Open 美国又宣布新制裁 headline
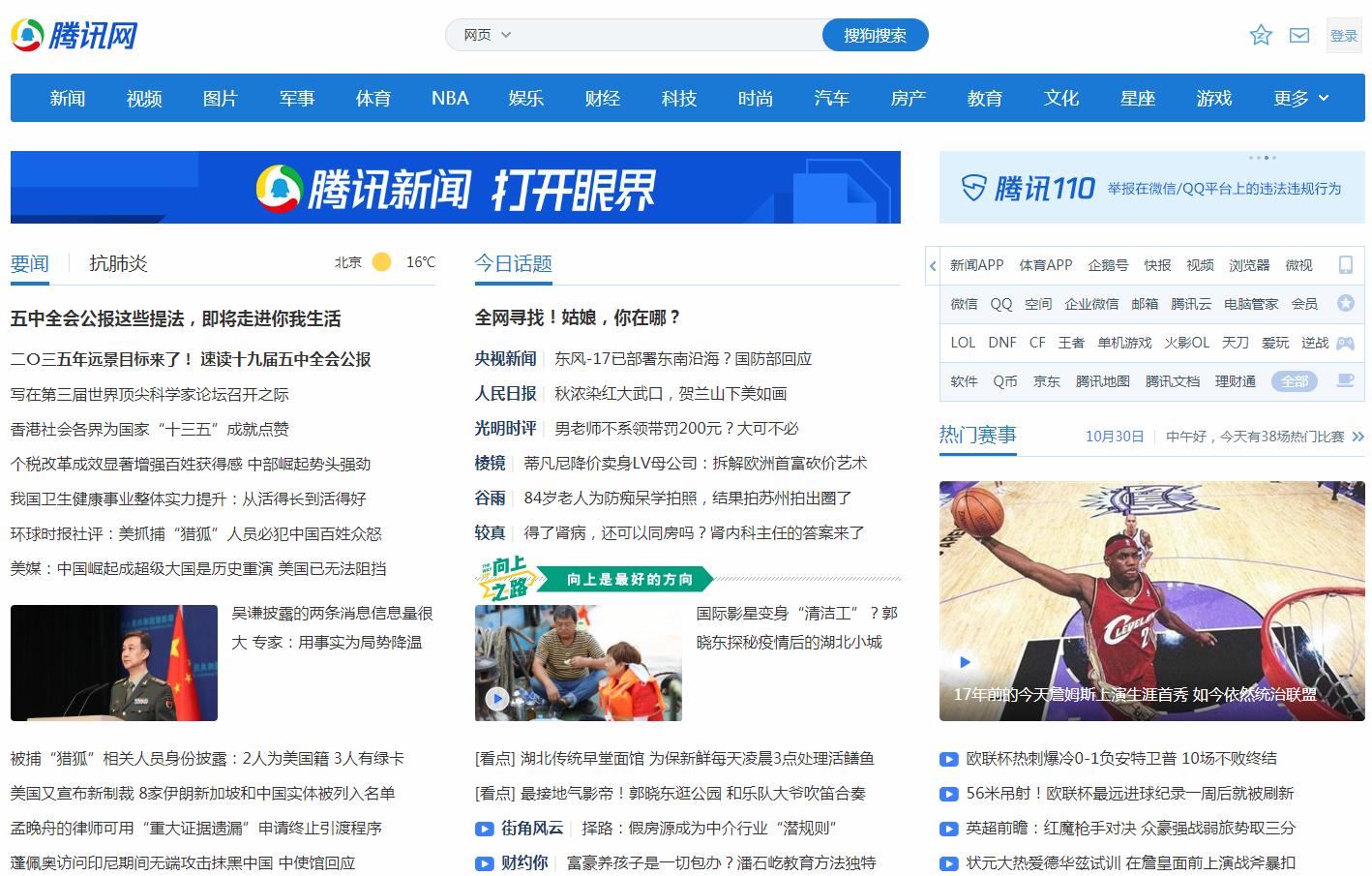1372x876 pixels. tap(203, 794)
